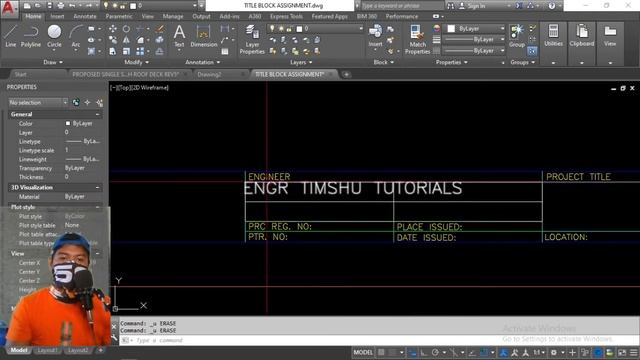
Task: Open the Text annotation tool
Action: pyautogui.click(x=179, y=36)
